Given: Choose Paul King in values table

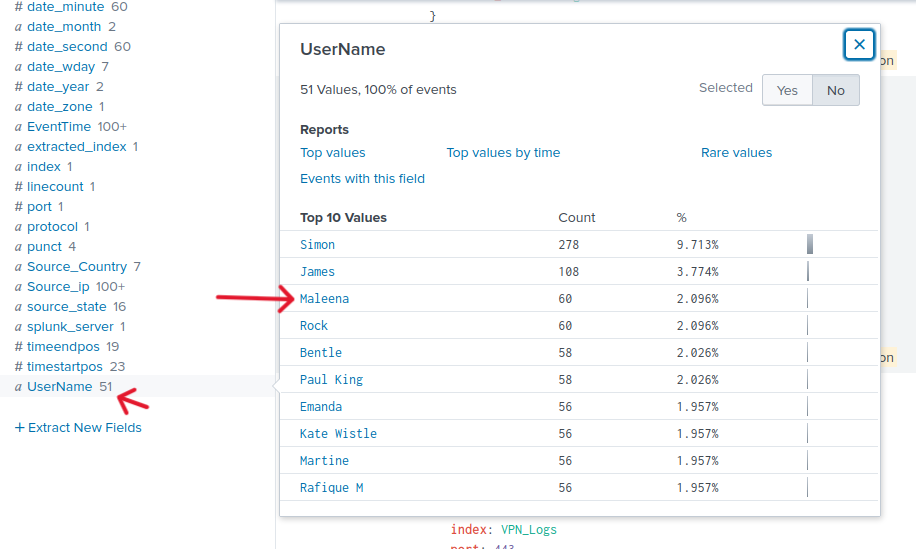Looking at the screenshot, I should [x=331, y=380].
